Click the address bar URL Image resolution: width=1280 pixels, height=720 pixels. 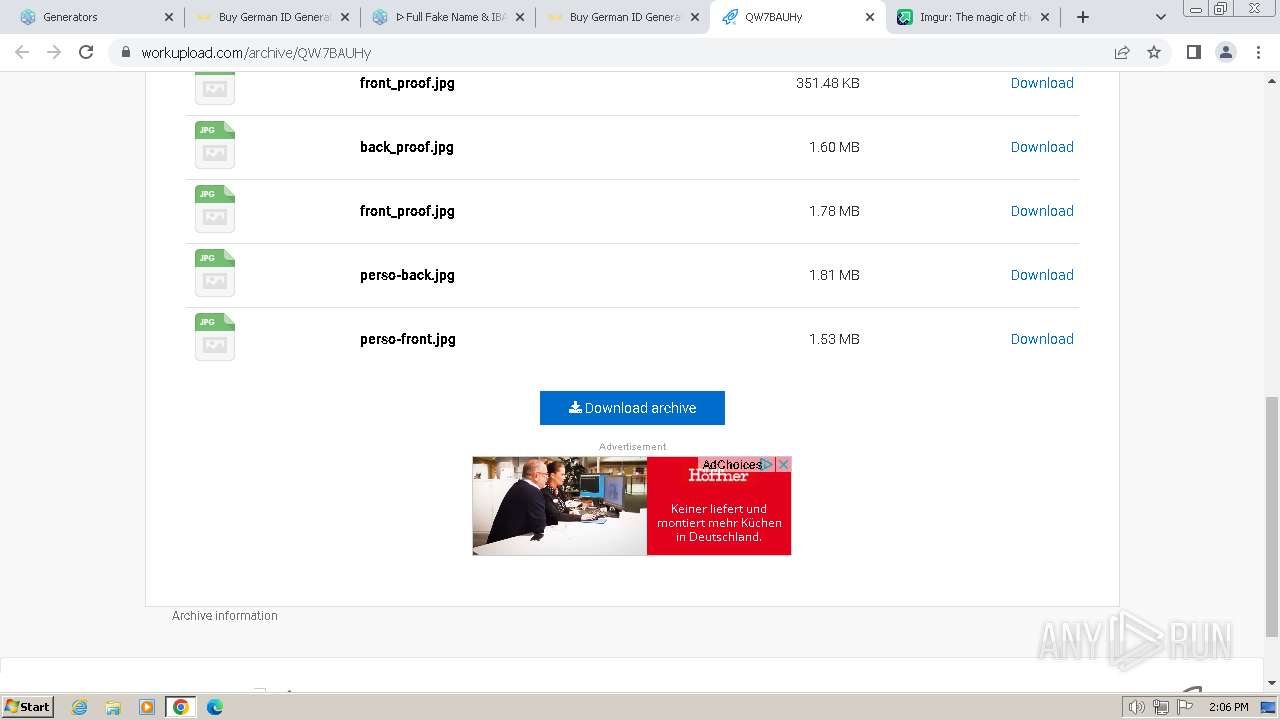256,52
